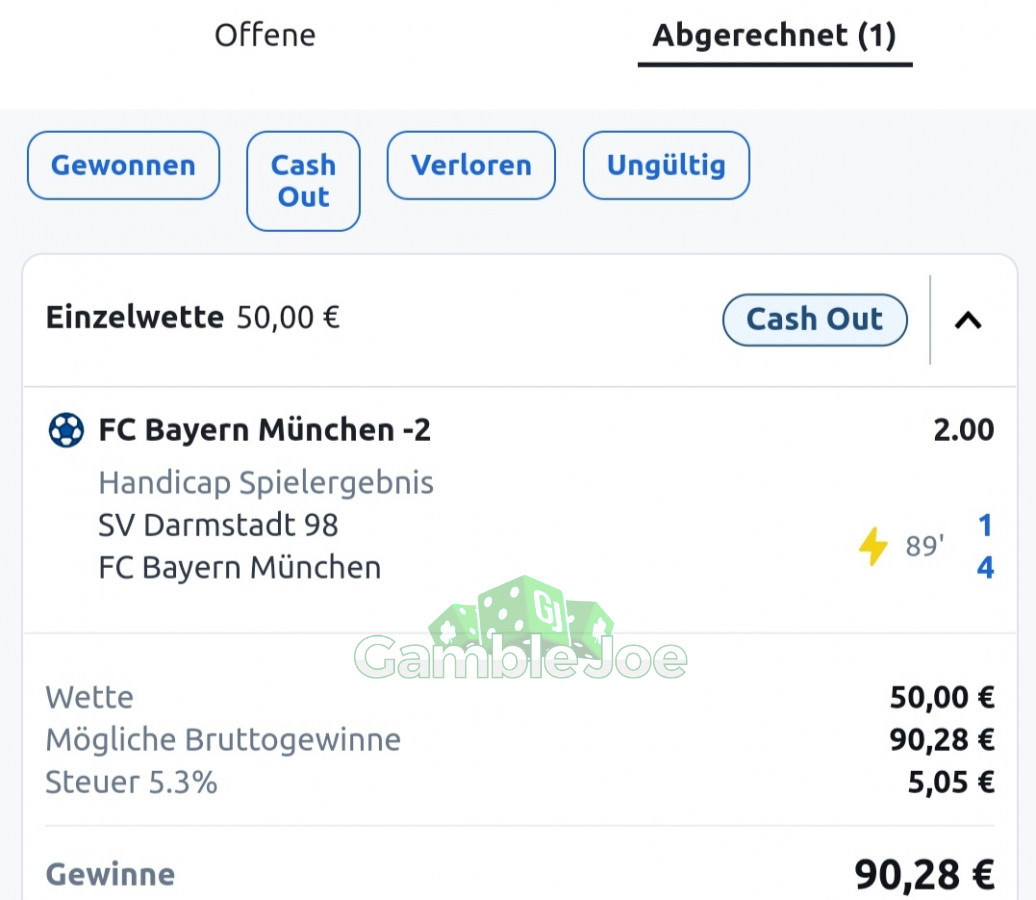Click Bayern's score of 4
This screenshot has width=1036, height=900.
point(985,568)
